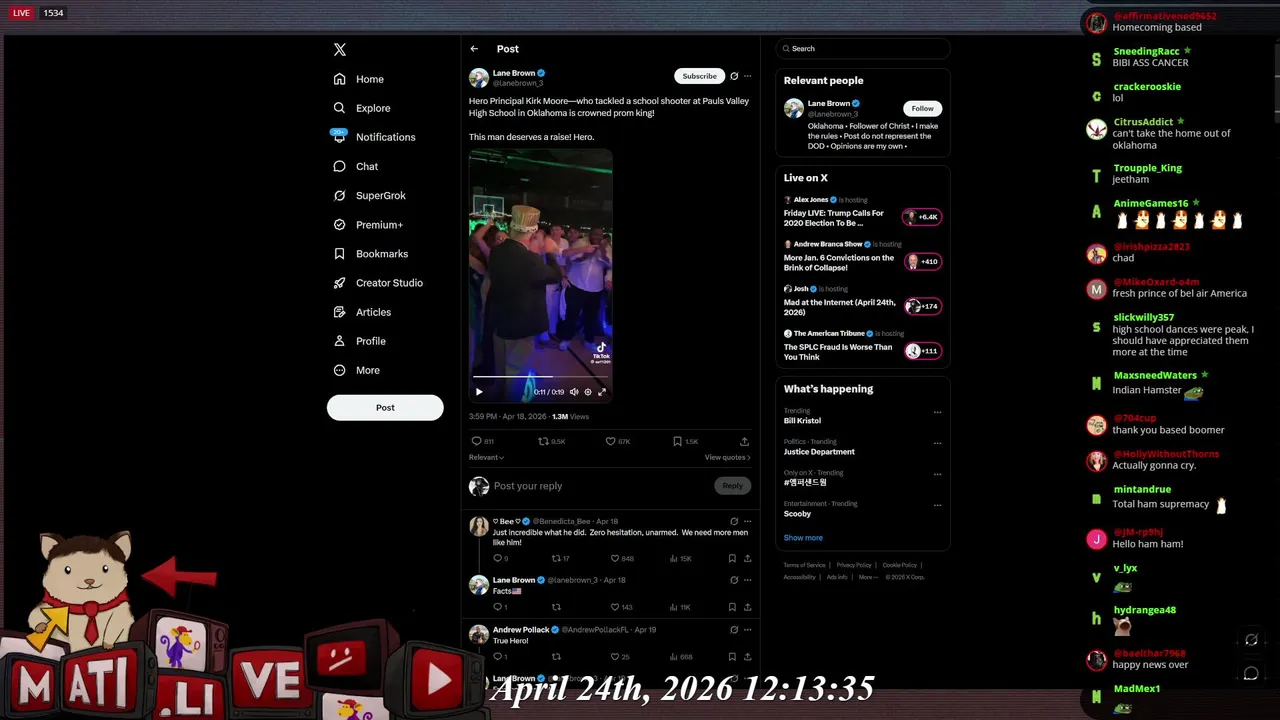Click the X logo in the sidebar
Viewport: 1280px width, 720px height.
(x=340, y=49)
